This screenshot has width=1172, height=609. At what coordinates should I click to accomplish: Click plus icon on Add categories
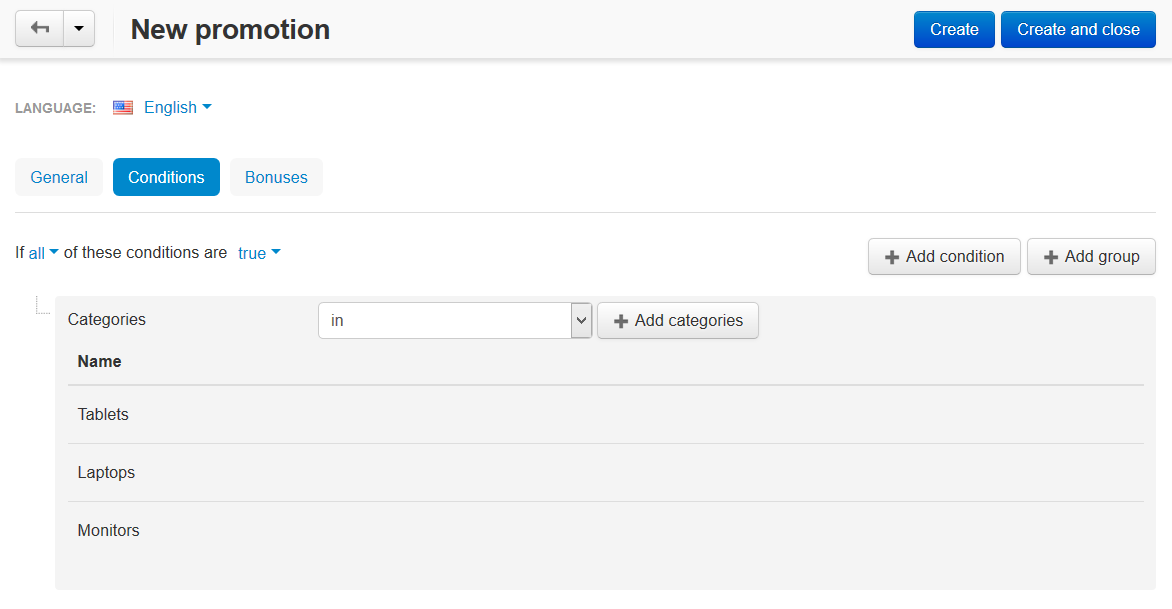point(621,321)
